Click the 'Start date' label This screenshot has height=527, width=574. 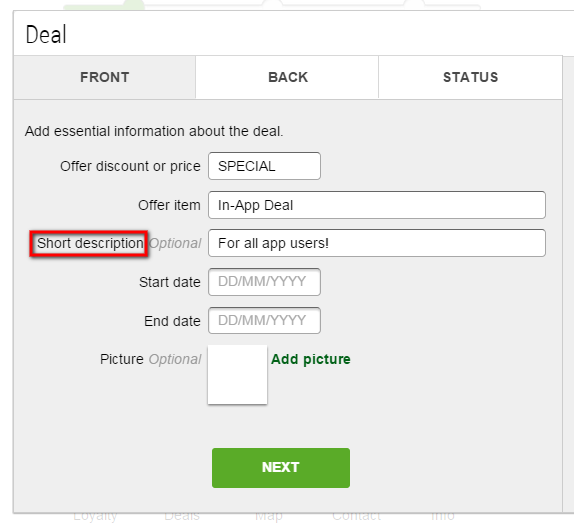169,282
